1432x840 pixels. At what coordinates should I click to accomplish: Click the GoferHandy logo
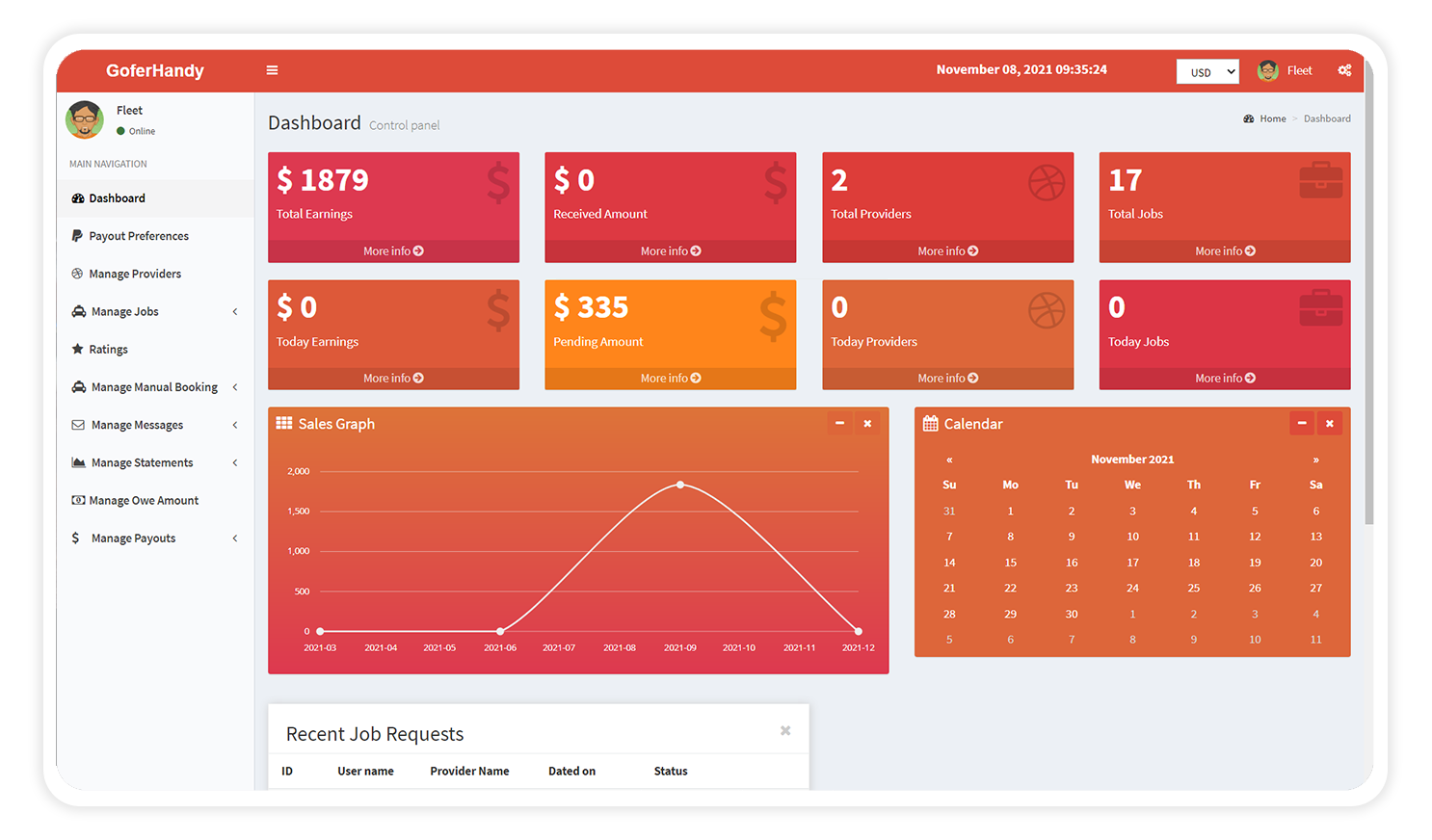(x=155, y=70)
